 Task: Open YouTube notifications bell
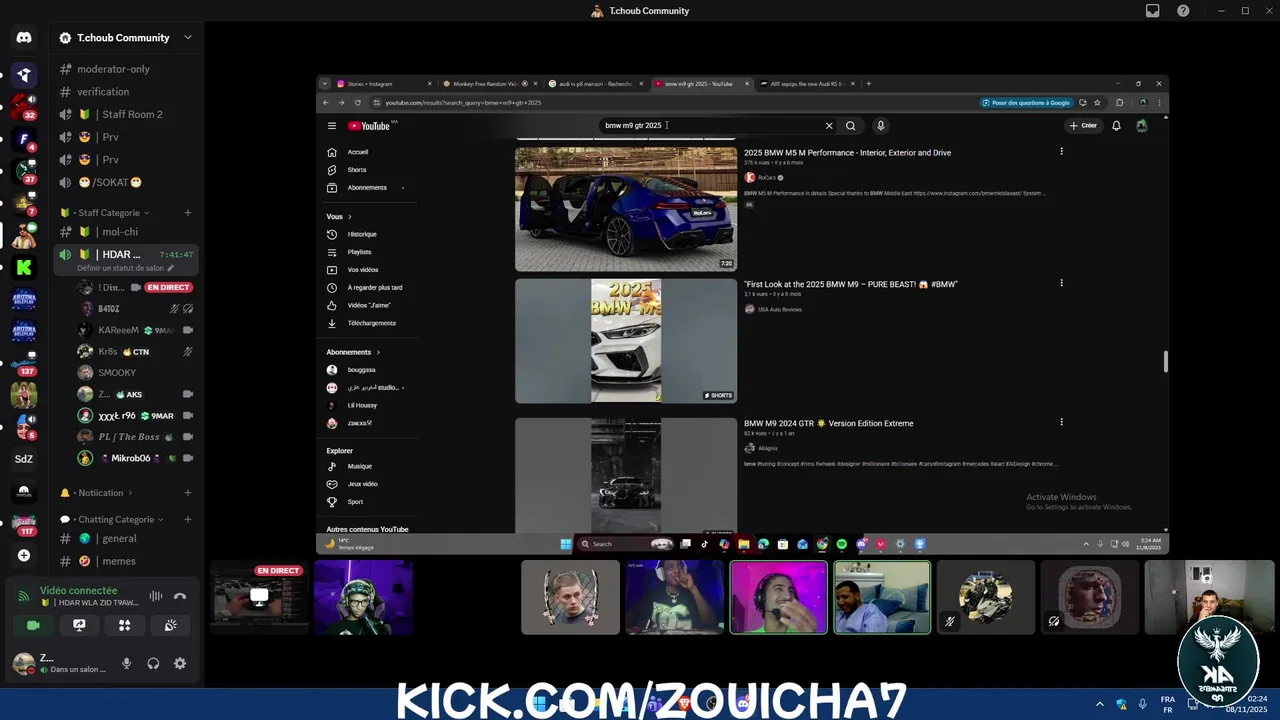1116,126
